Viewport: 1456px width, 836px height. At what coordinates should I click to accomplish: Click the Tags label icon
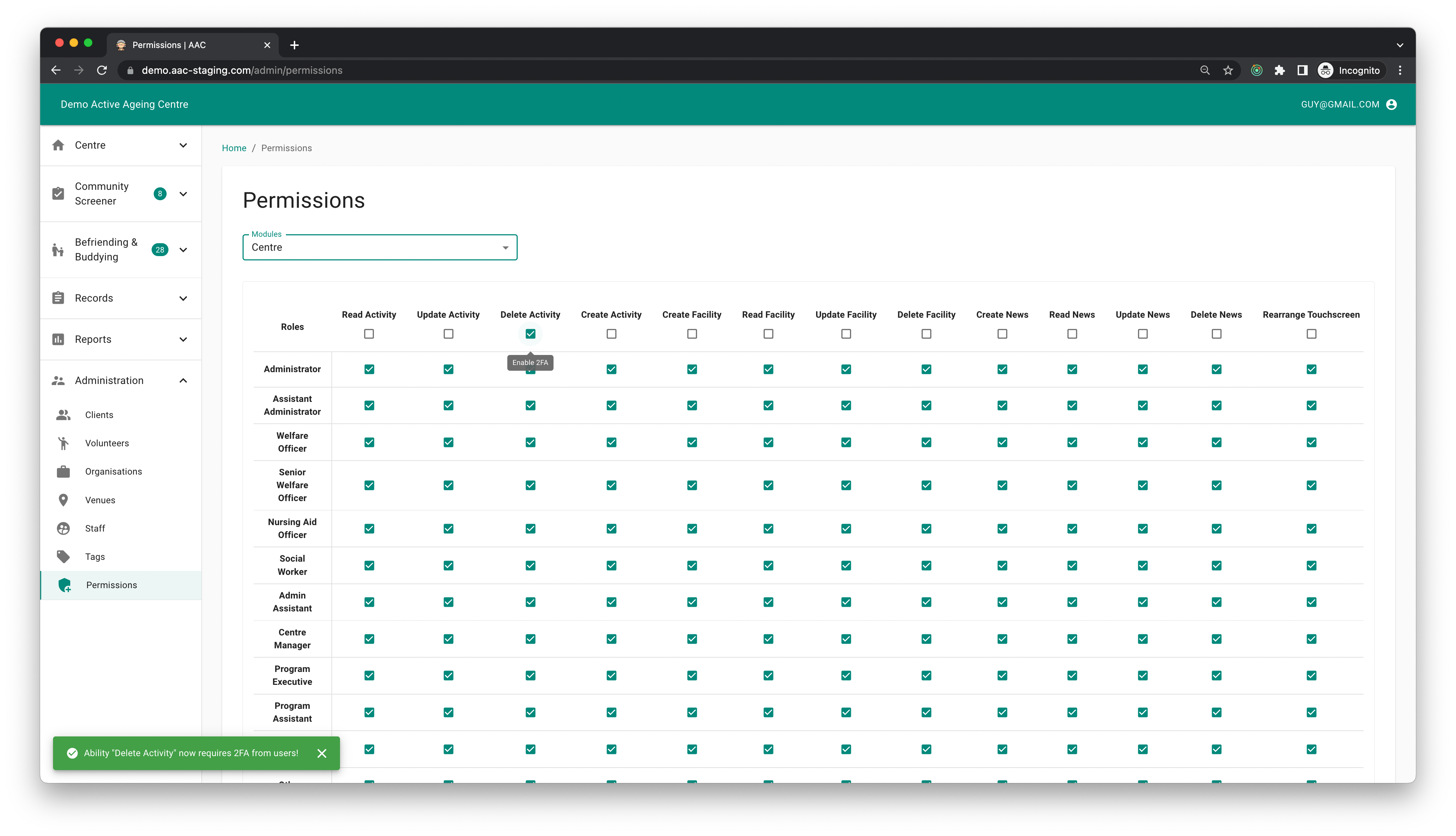63,556
